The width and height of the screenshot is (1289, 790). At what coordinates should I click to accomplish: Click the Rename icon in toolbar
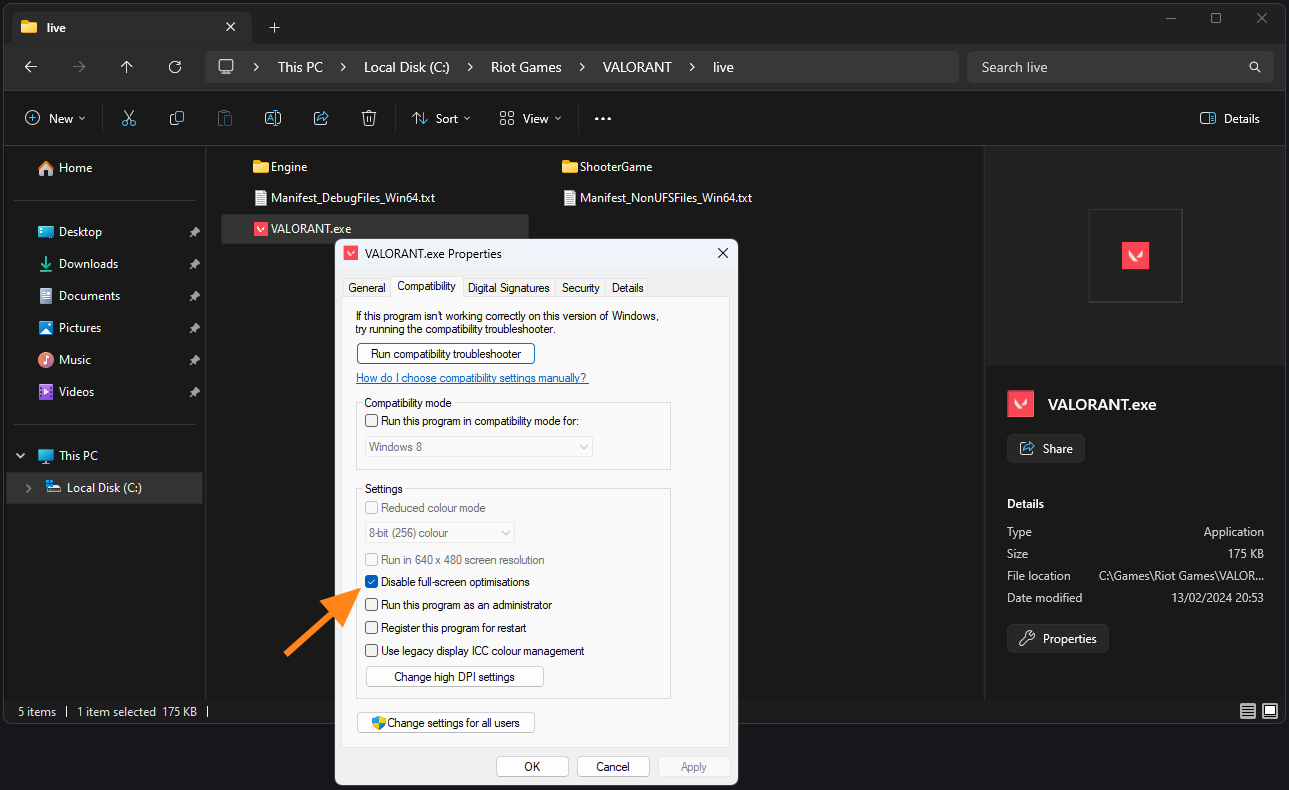coord(272,118)
